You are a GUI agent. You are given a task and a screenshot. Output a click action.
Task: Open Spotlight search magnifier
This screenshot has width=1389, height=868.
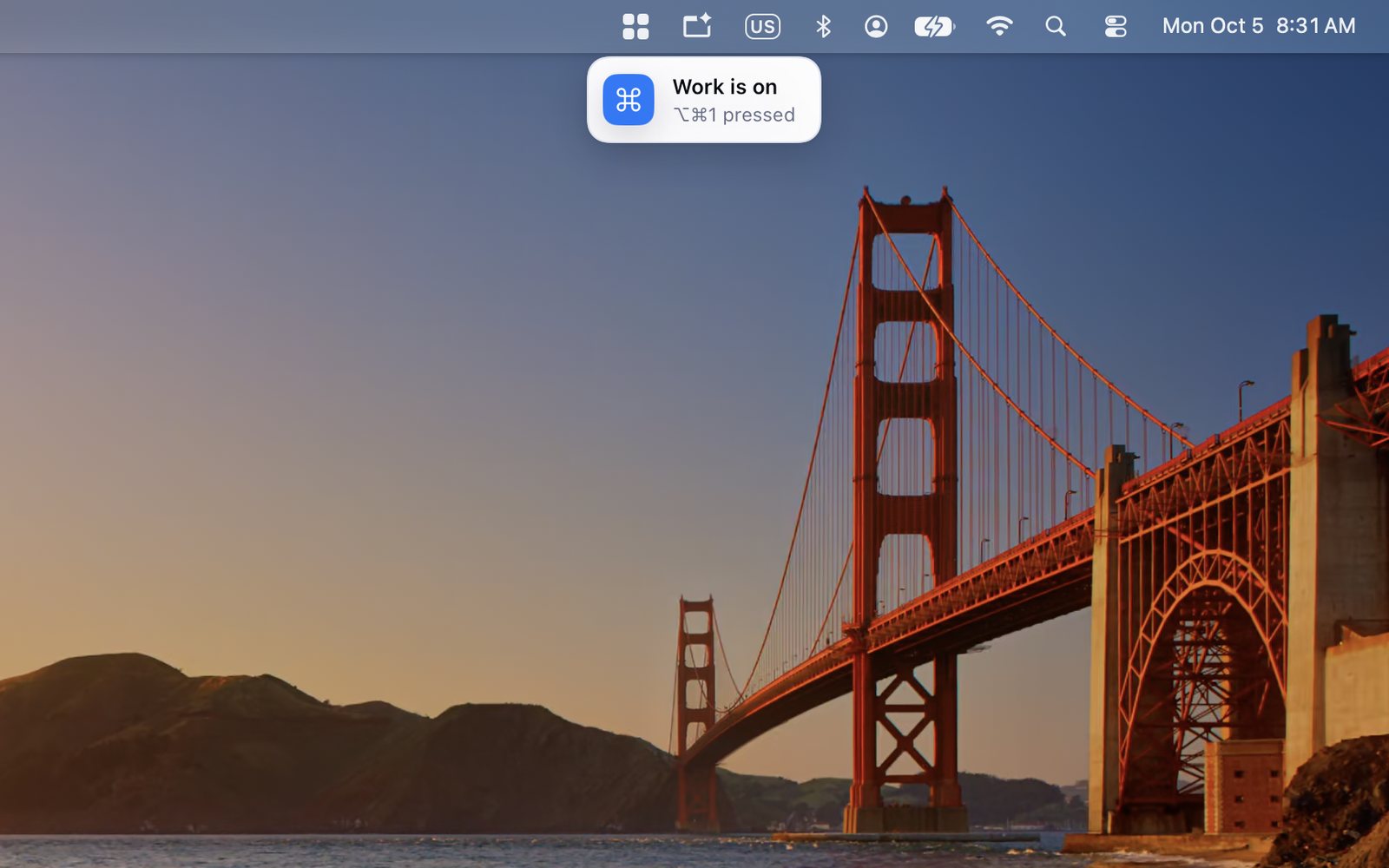pos(1056,26)
